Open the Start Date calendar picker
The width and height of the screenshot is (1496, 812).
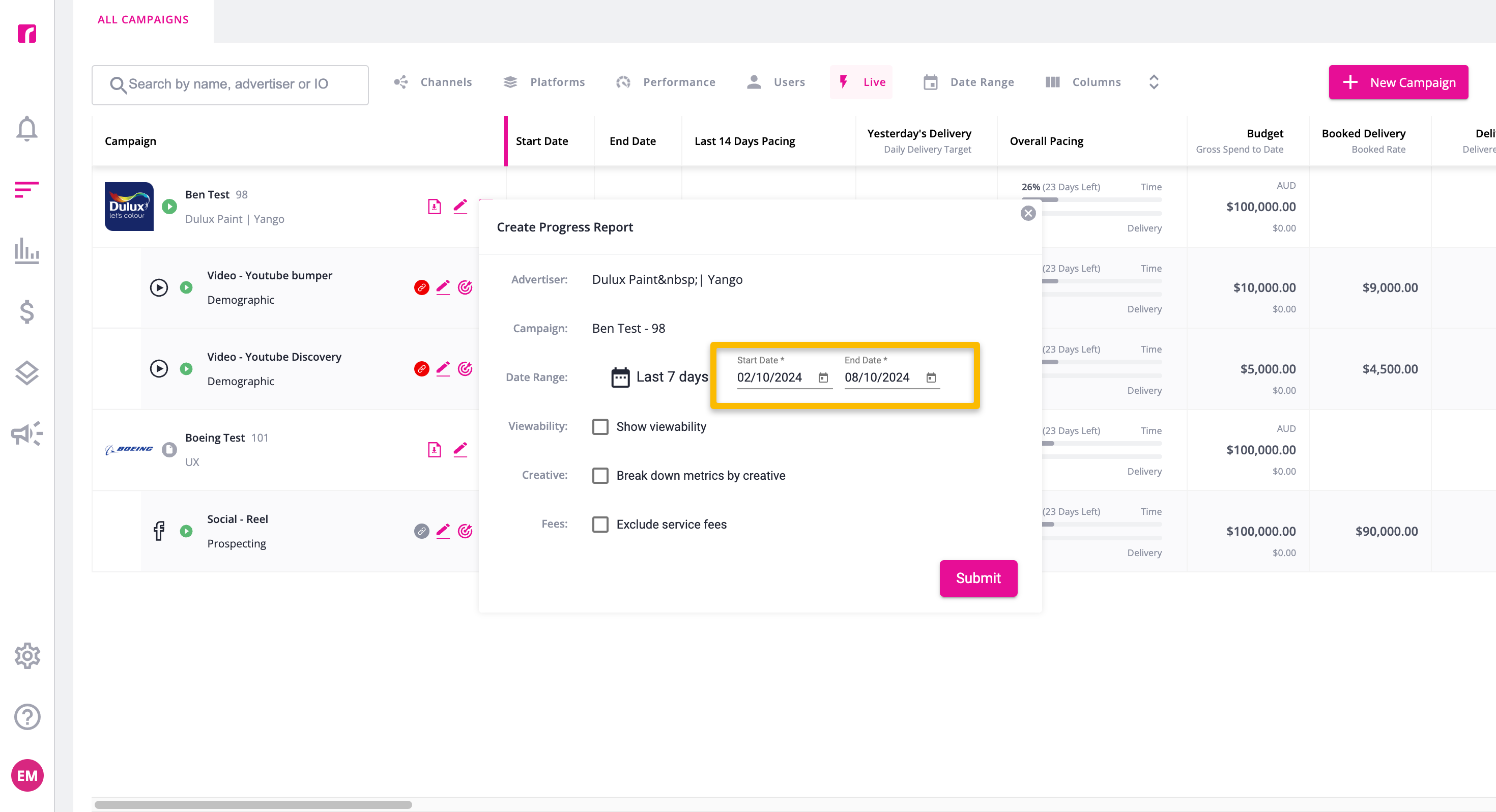point(823,378)
